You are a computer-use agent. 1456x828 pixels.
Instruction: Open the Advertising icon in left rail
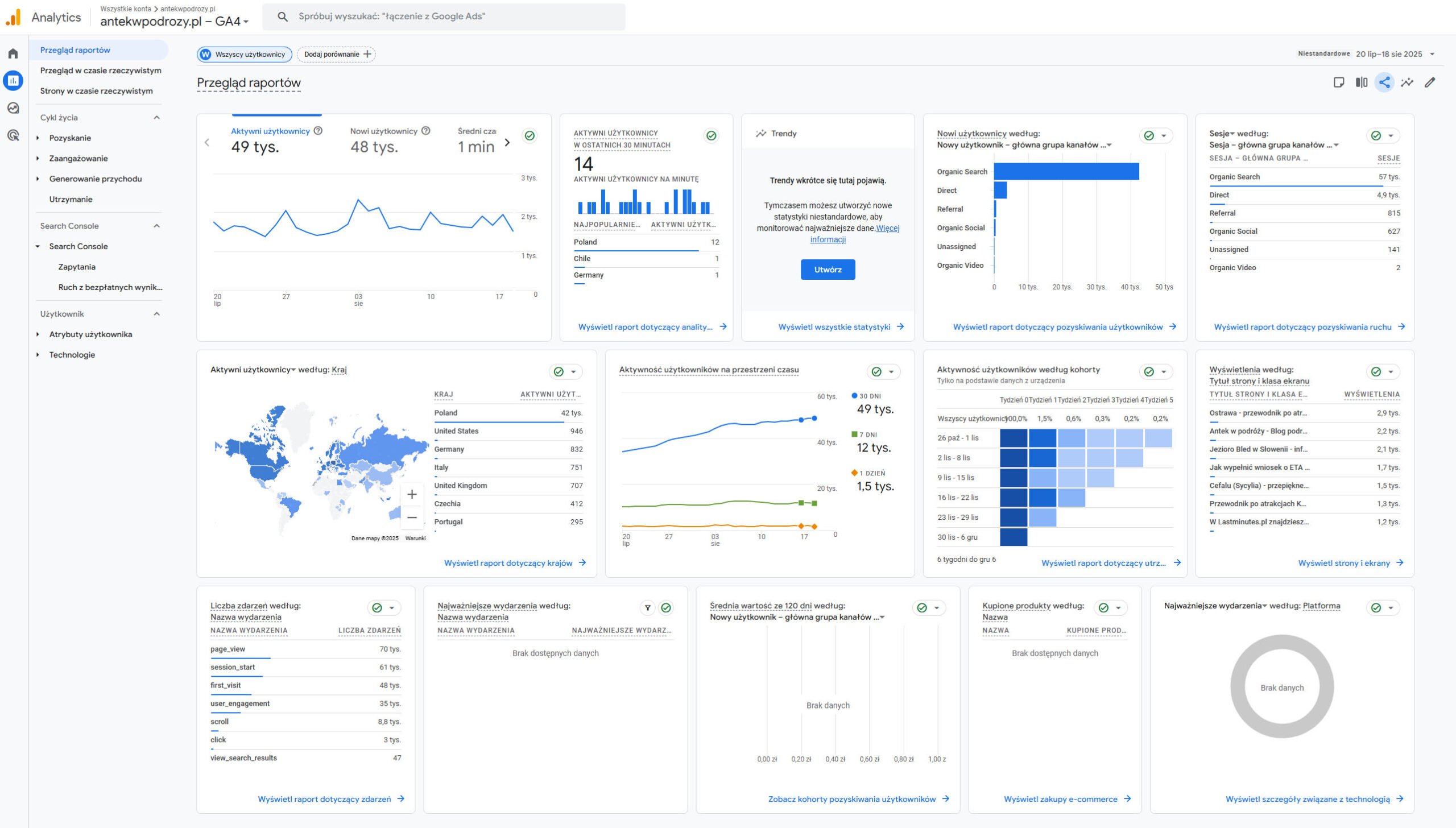13,135
